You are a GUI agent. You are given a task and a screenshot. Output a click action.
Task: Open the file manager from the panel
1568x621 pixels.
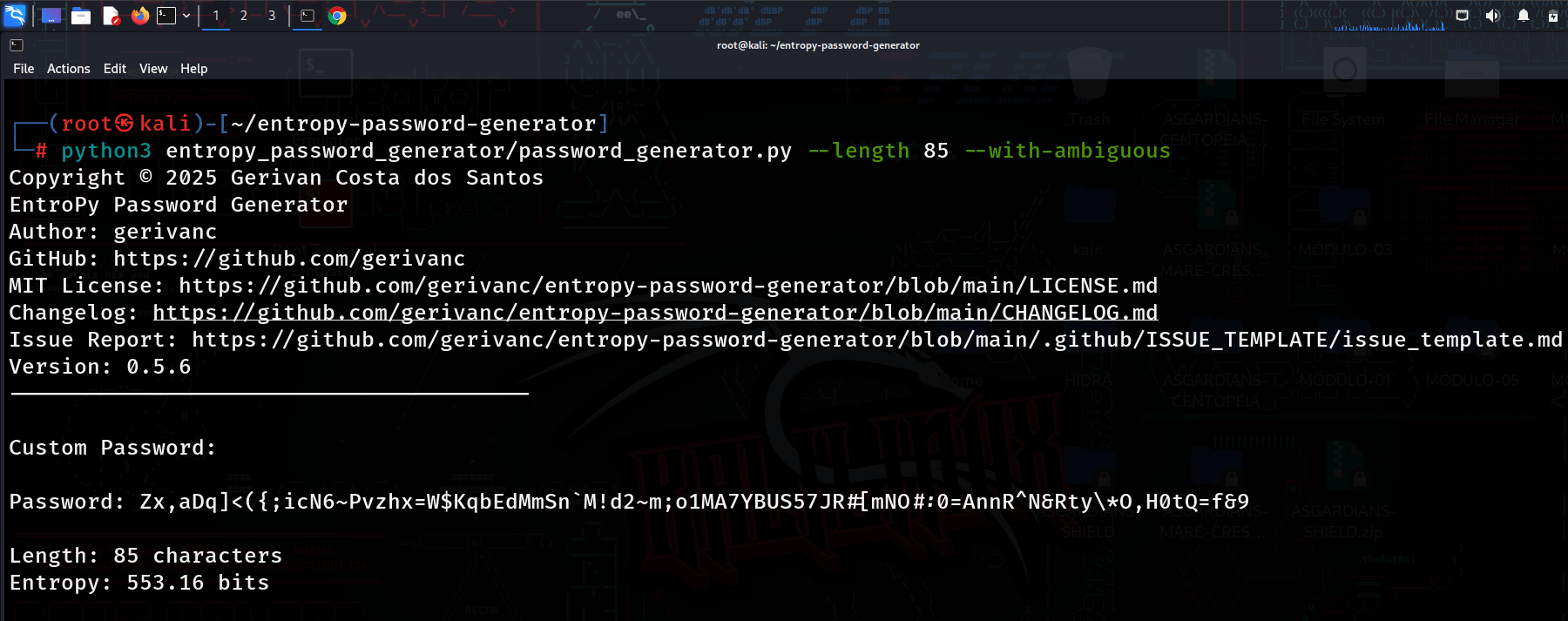(x=81, y=16)
